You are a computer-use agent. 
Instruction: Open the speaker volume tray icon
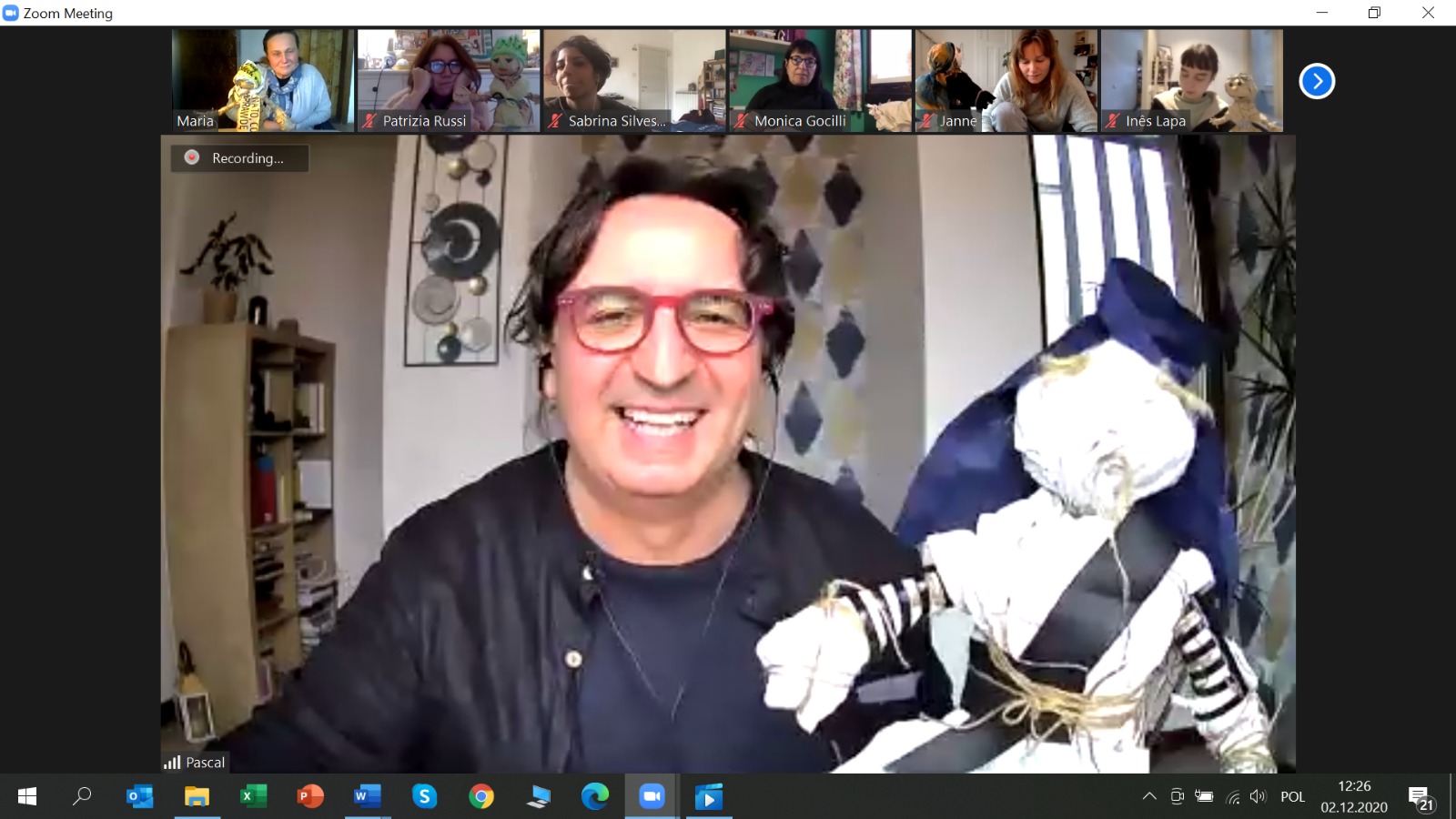coord(1259,797)
